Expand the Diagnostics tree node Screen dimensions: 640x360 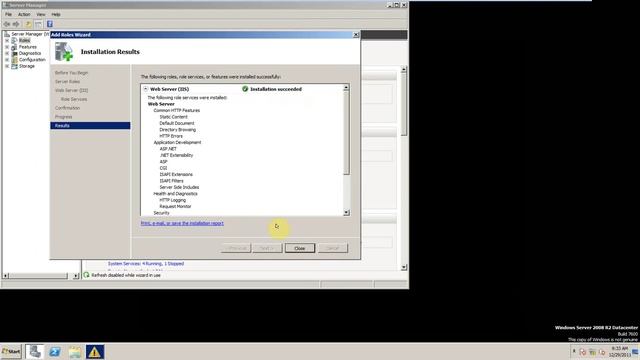pos(7,53)
